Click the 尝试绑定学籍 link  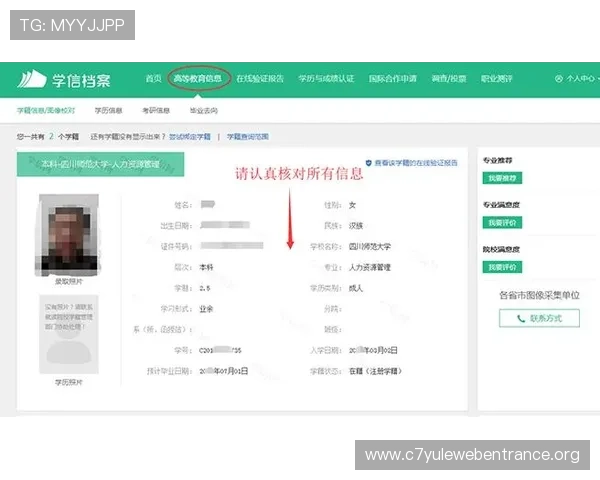click(x=190, y=137)
